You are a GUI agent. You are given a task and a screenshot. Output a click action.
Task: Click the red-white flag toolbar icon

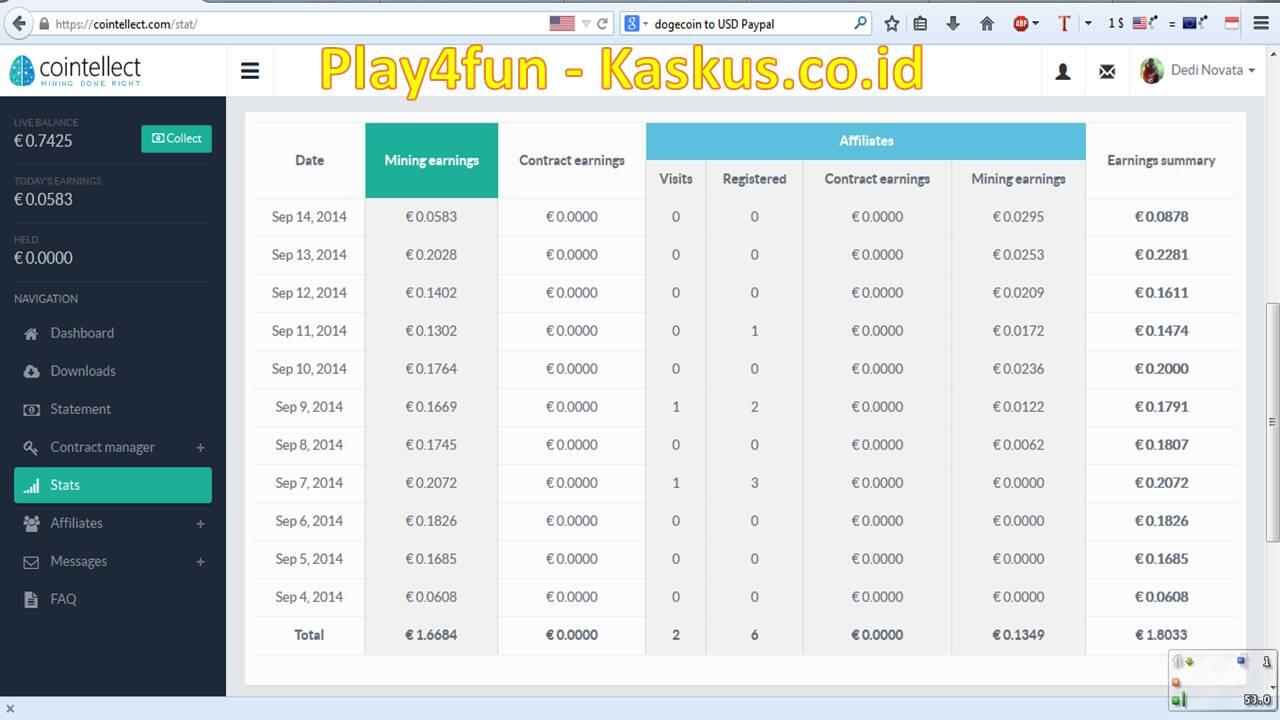click(1232, 23)
